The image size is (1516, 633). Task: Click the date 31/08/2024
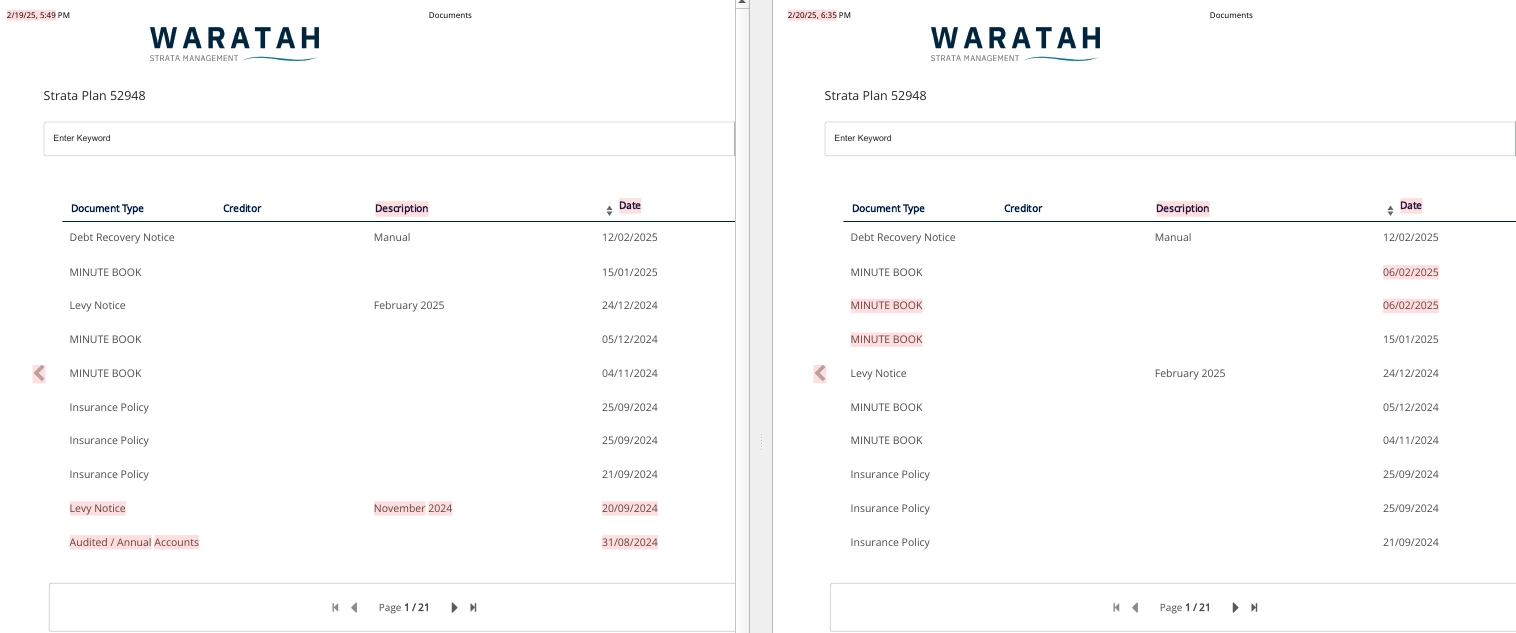pos(630,542)
